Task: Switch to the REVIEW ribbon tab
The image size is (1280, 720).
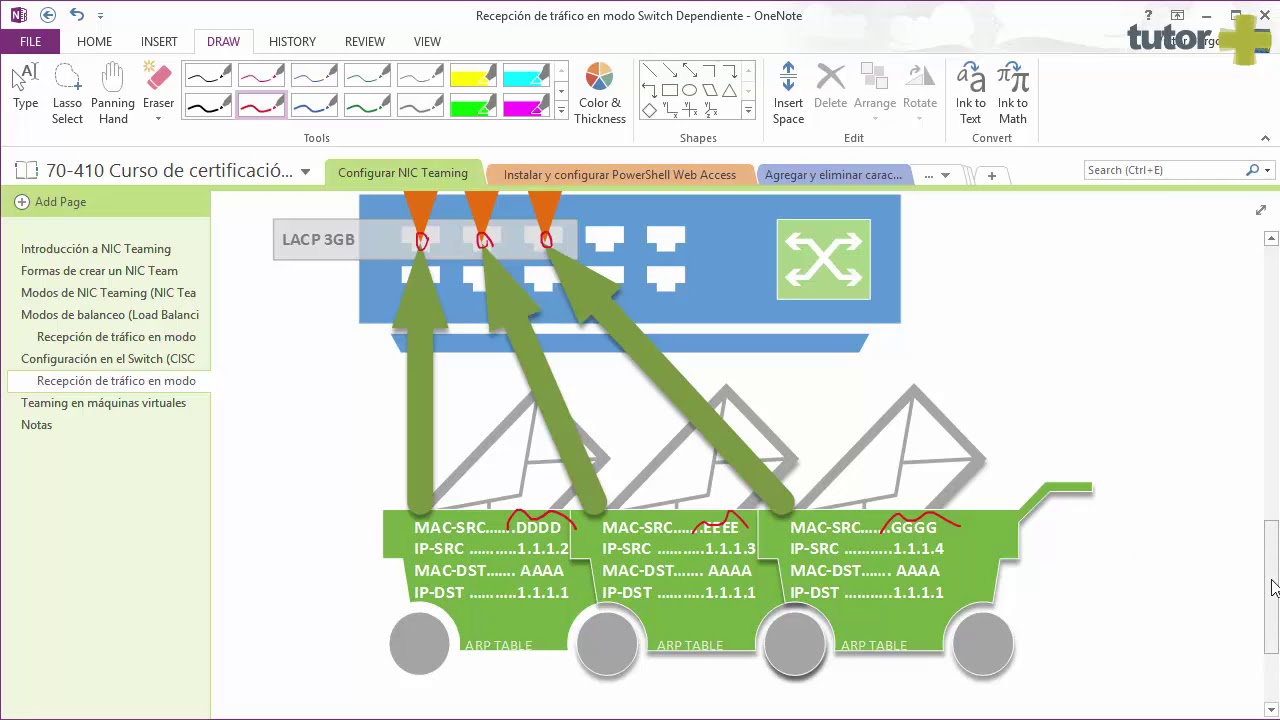Action: click(365, 41)
